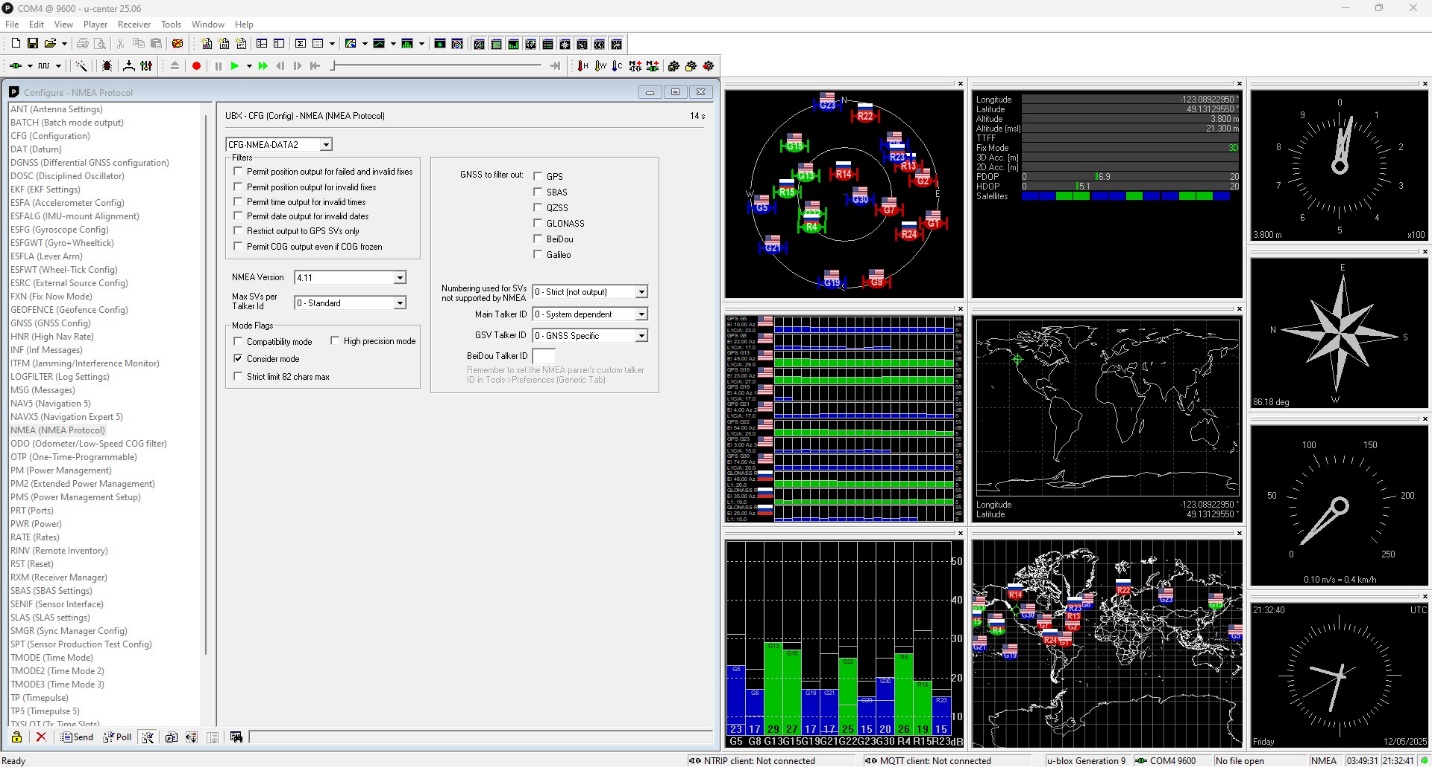This screenshot has width=1432, height=767.
Task: Click the BeiDou Talker ID input field
Action: click(543, 356)
